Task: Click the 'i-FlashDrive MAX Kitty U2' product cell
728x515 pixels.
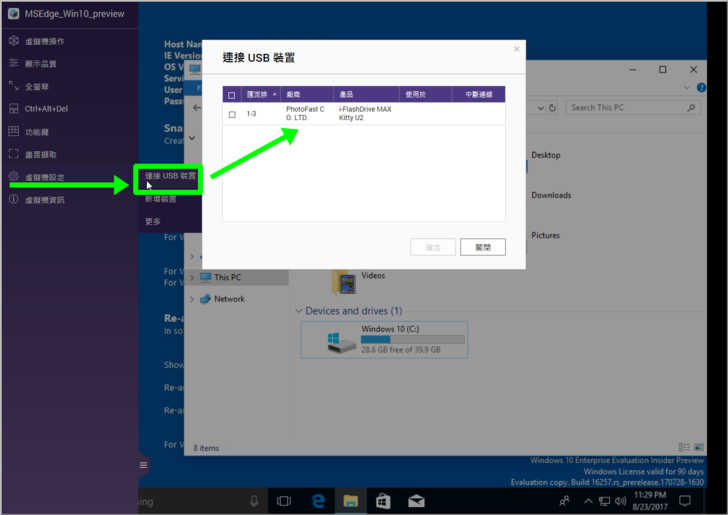Action: click(365, 113)
